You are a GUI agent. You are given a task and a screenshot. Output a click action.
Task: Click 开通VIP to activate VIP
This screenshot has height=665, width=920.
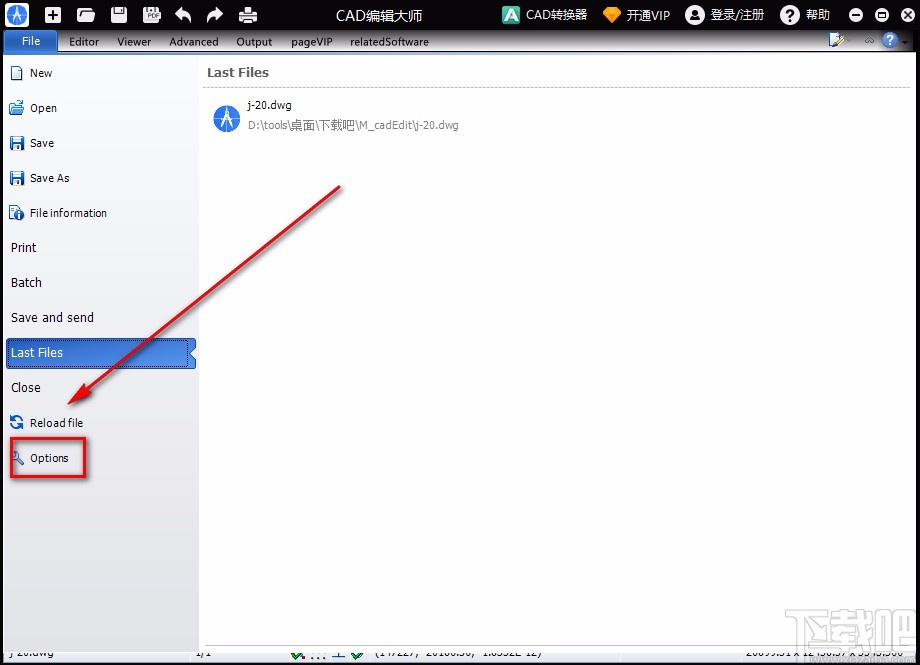(637, 15)
